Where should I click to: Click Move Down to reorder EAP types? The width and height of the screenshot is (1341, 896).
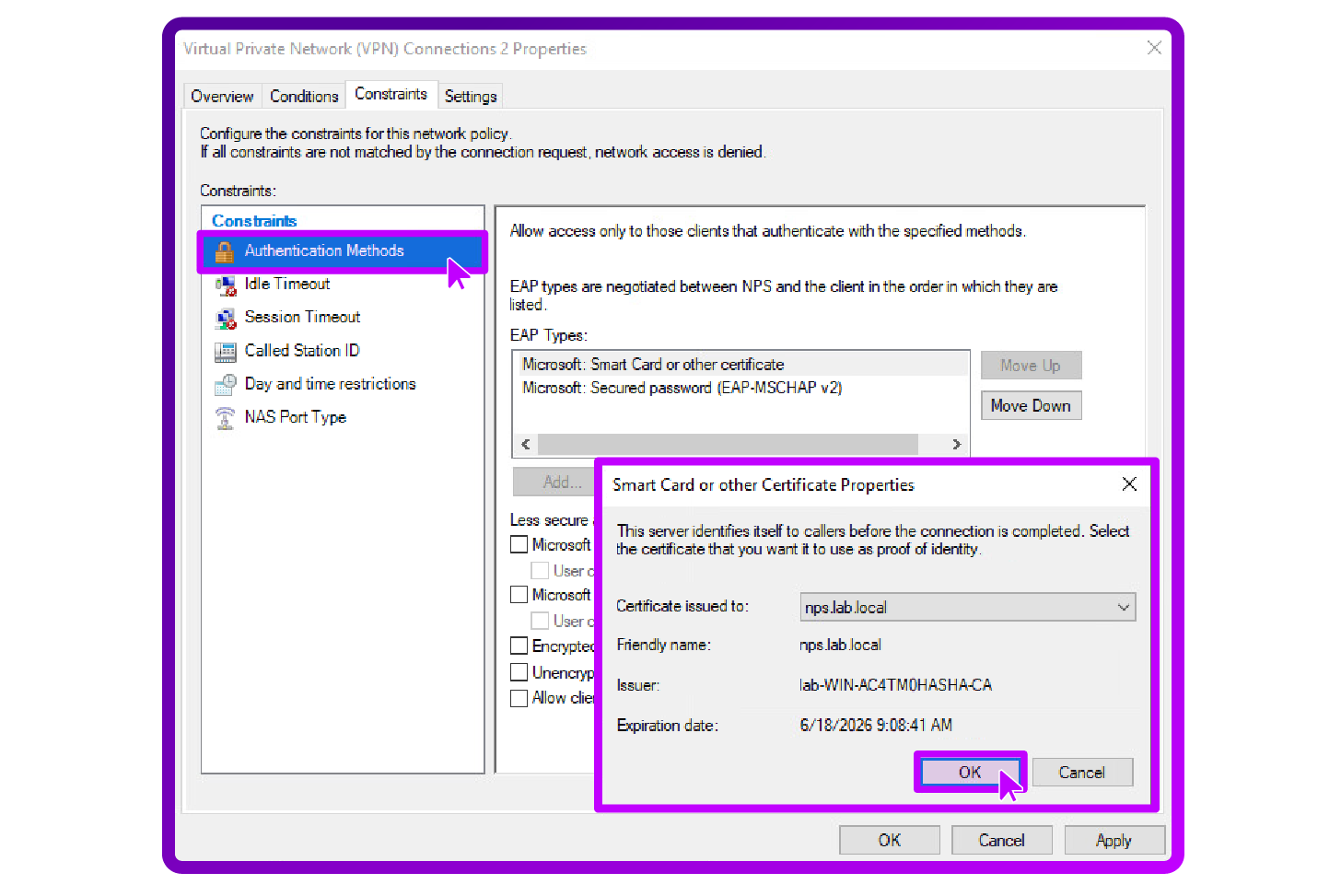pyautogui.click(x=1031, y=405)
